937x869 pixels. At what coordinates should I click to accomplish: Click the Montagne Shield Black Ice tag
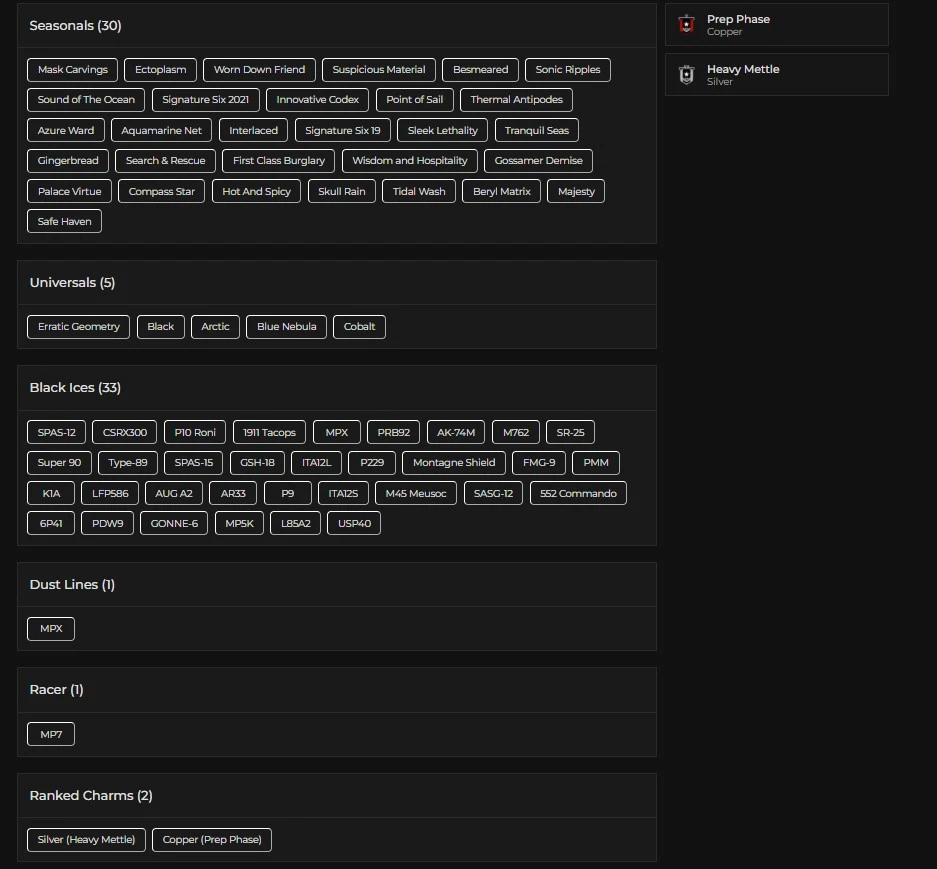tap(453, 463)
